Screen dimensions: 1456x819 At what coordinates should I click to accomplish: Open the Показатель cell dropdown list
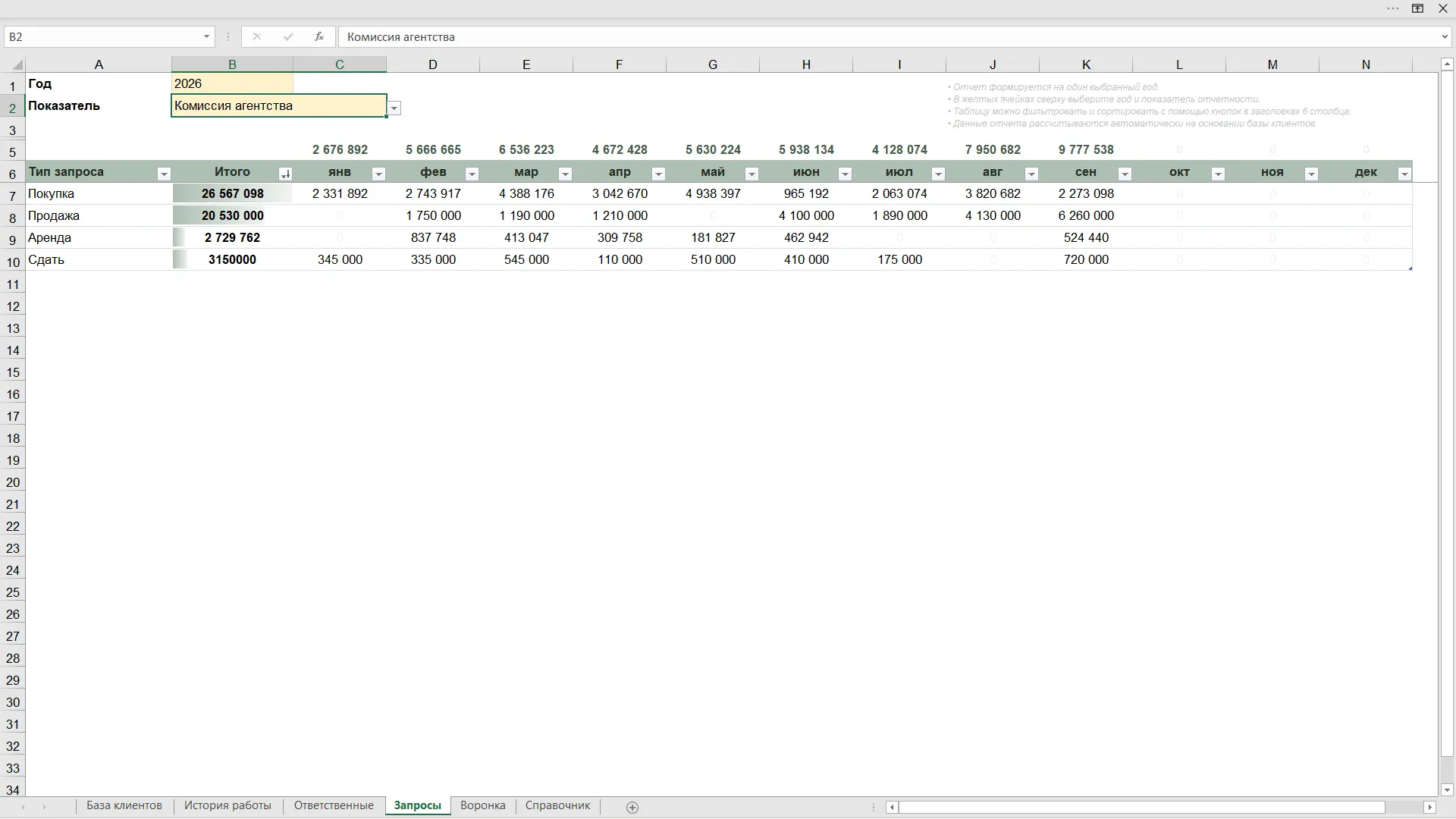394,108
